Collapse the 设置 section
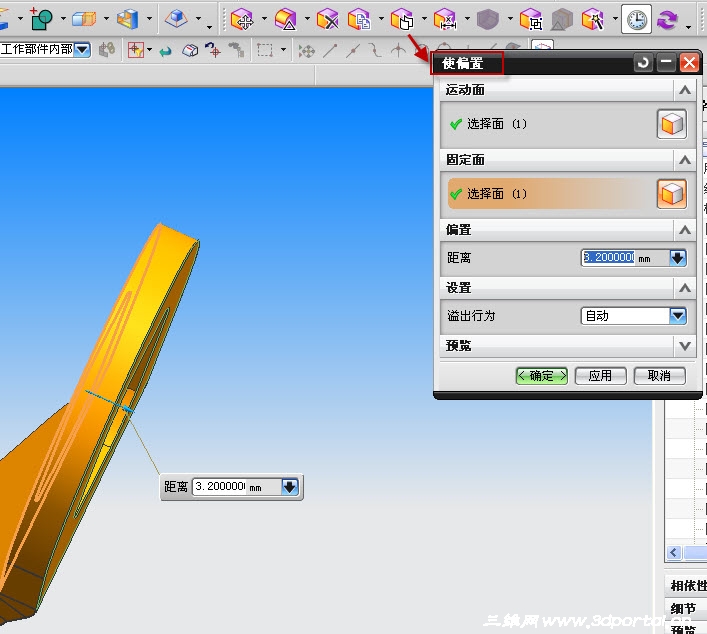 tap(685, 288)
